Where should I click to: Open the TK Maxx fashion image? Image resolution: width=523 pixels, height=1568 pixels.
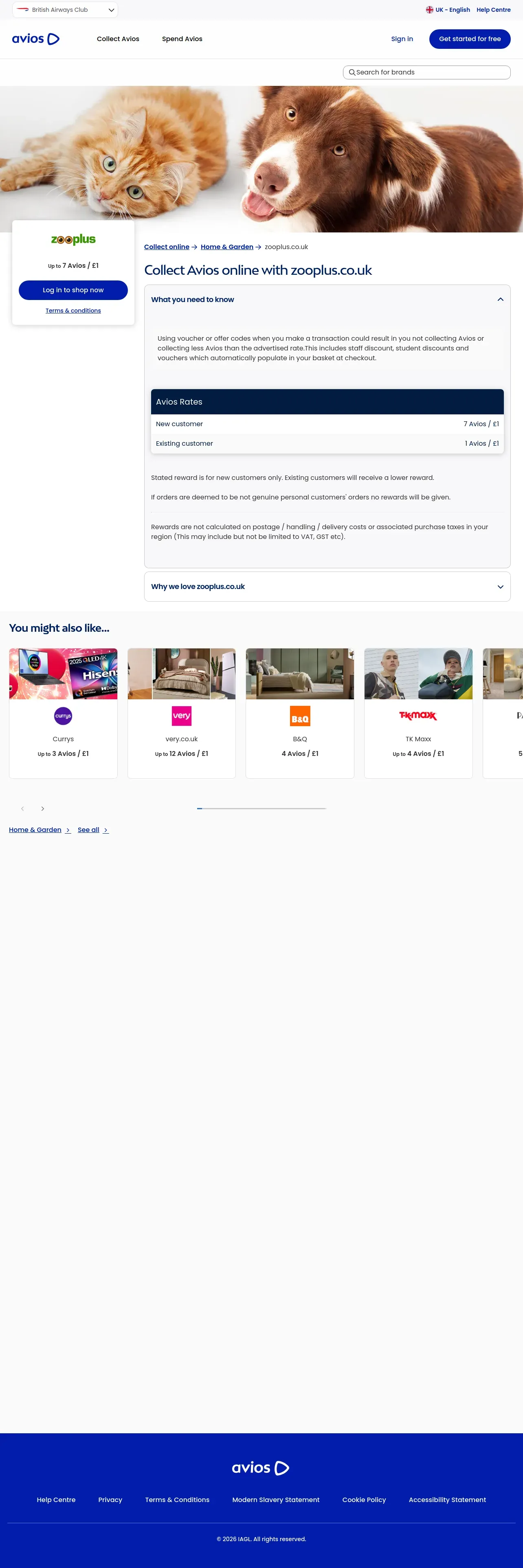tap(418, 674)
